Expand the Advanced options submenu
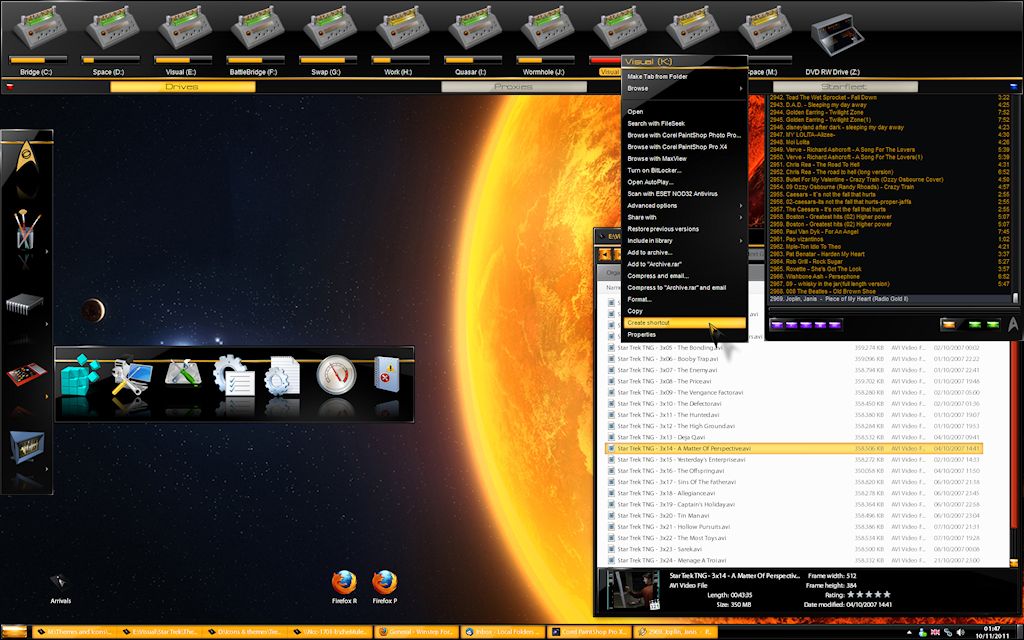 click(x=684, y=205)
